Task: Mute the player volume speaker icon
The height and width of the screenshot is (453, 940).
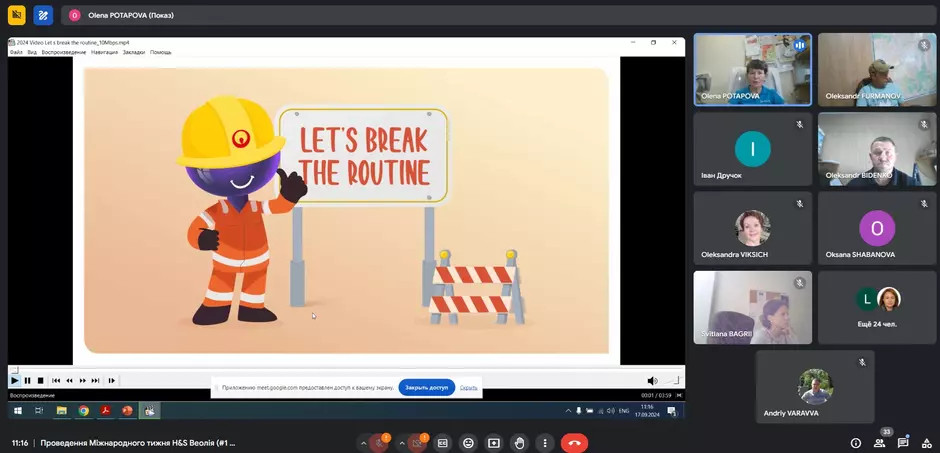Action: pyautogui.click(x=652, y=380)
